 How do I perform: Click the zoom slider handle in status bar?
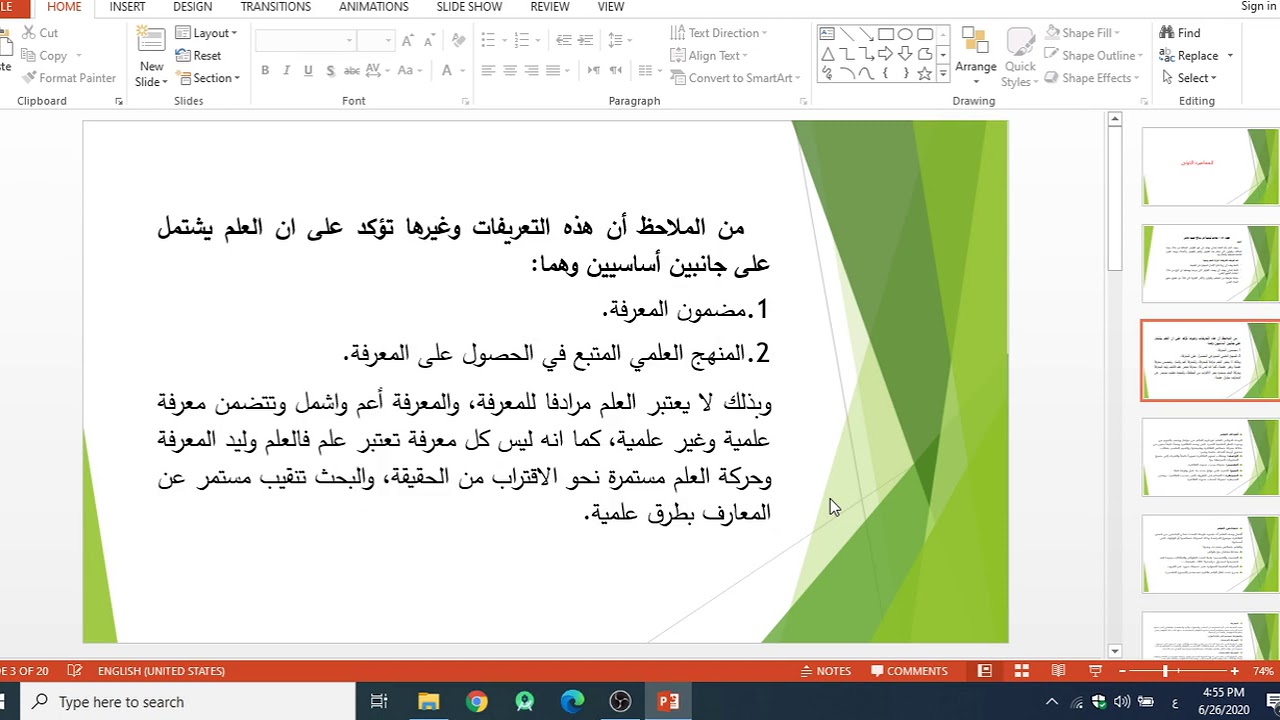click(x=1165, y=671)
